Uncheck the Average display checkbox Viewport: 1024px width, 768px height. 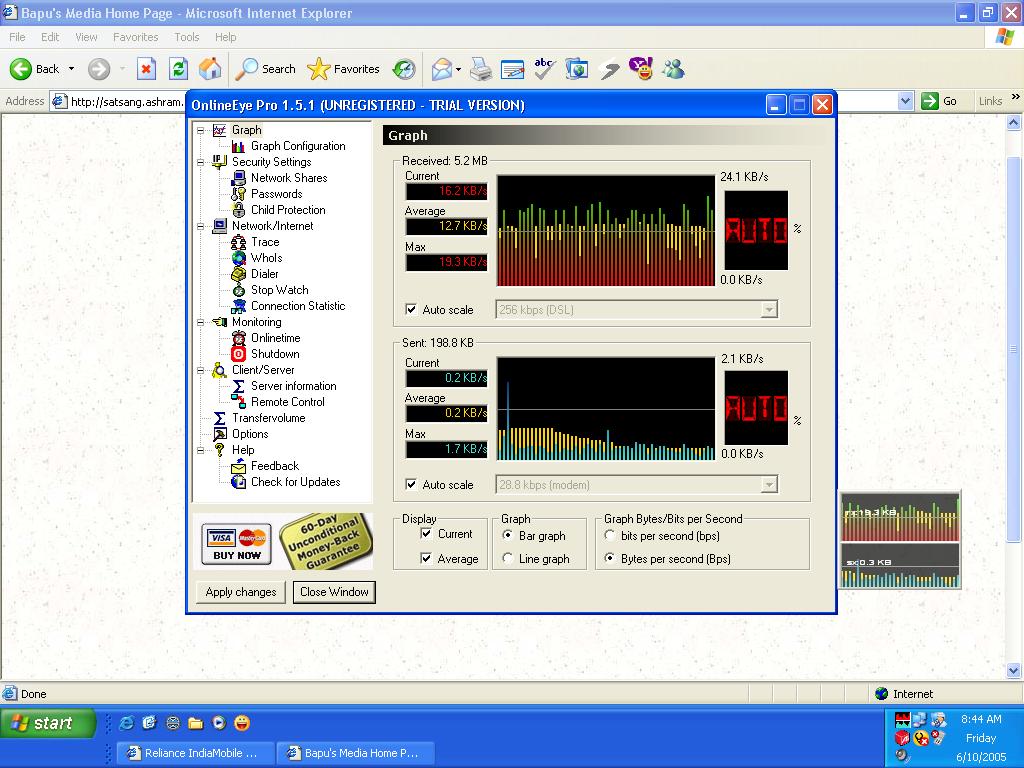[427, 559]
